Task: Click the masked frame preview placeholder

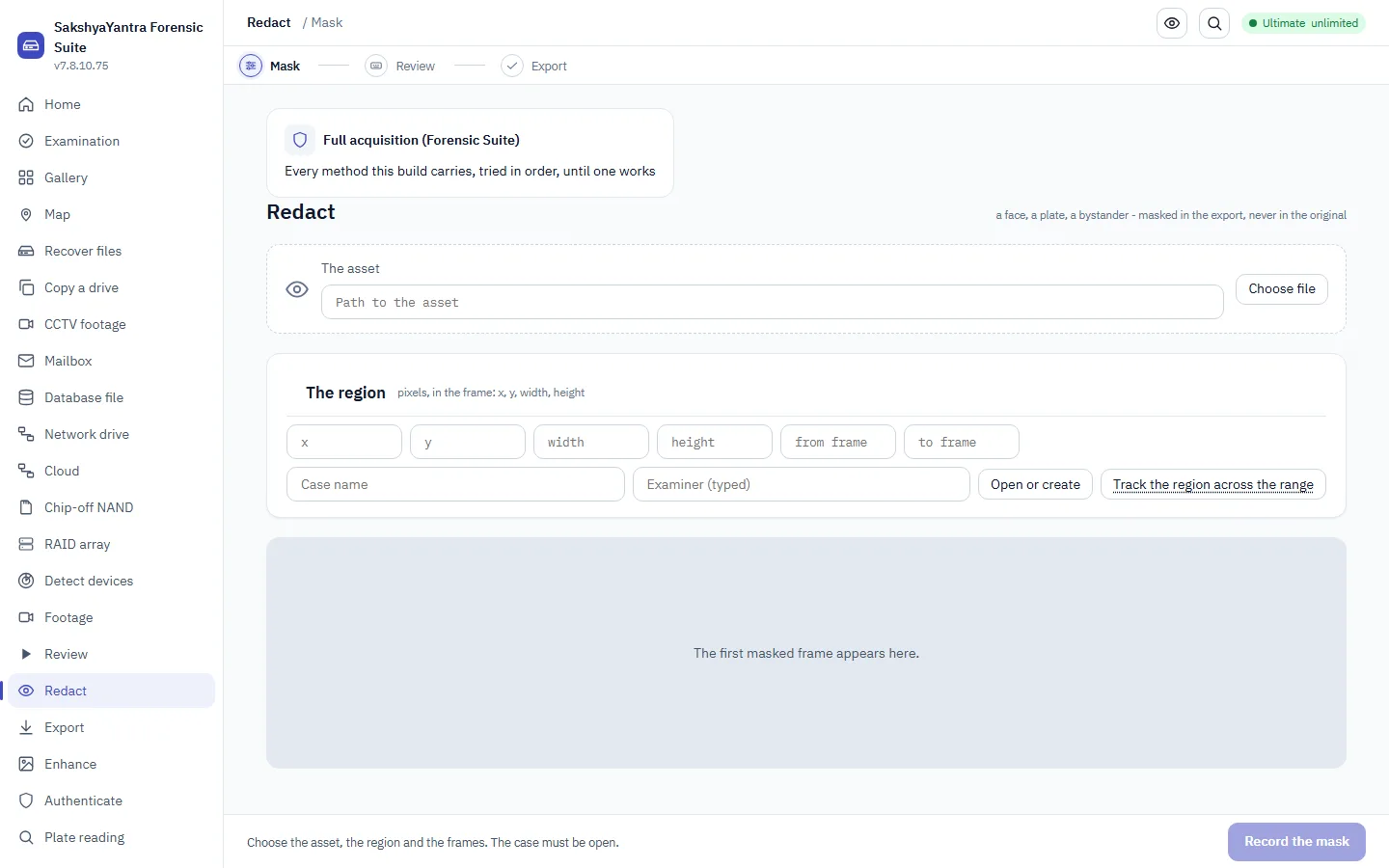Action: pos(806,653)
